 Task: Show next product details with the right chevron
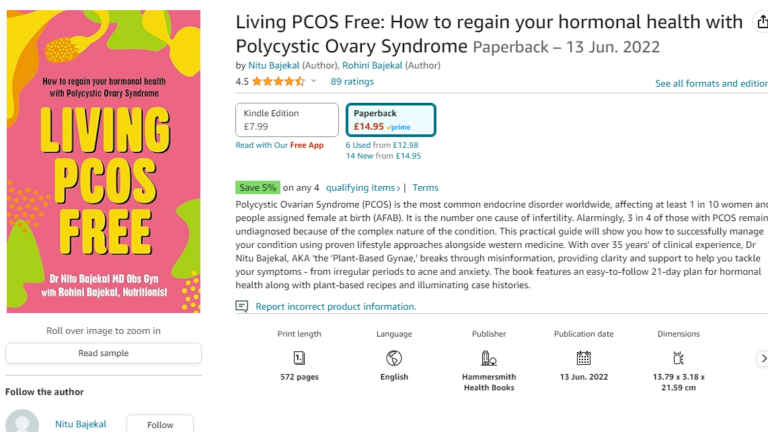click(763, 359)
